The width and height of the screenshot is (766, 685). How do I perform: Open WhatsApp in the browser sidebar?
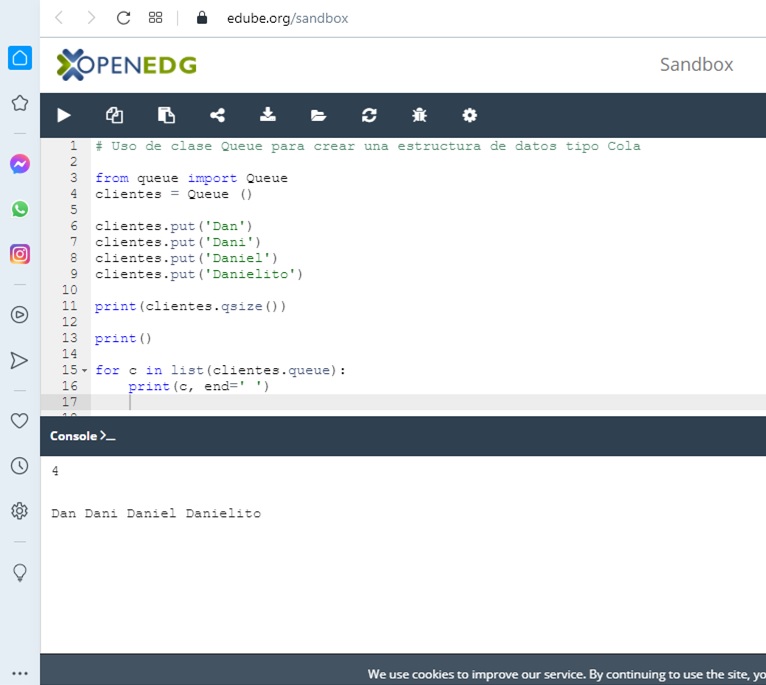19,209
